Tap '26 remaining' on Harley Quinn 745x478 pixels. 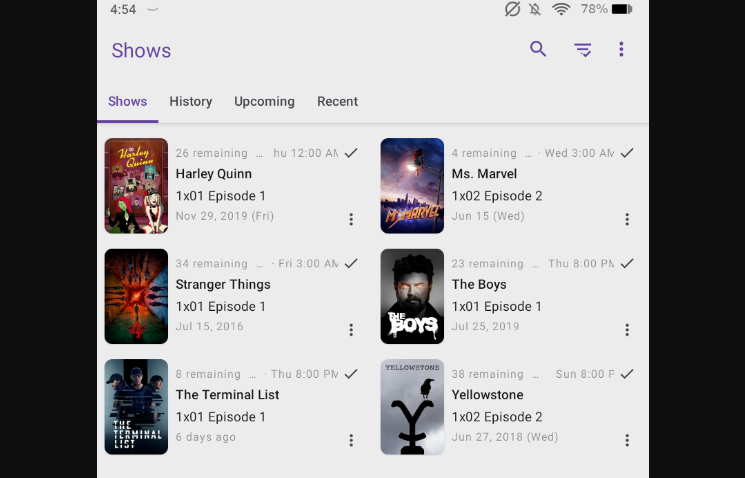[211, 153]
